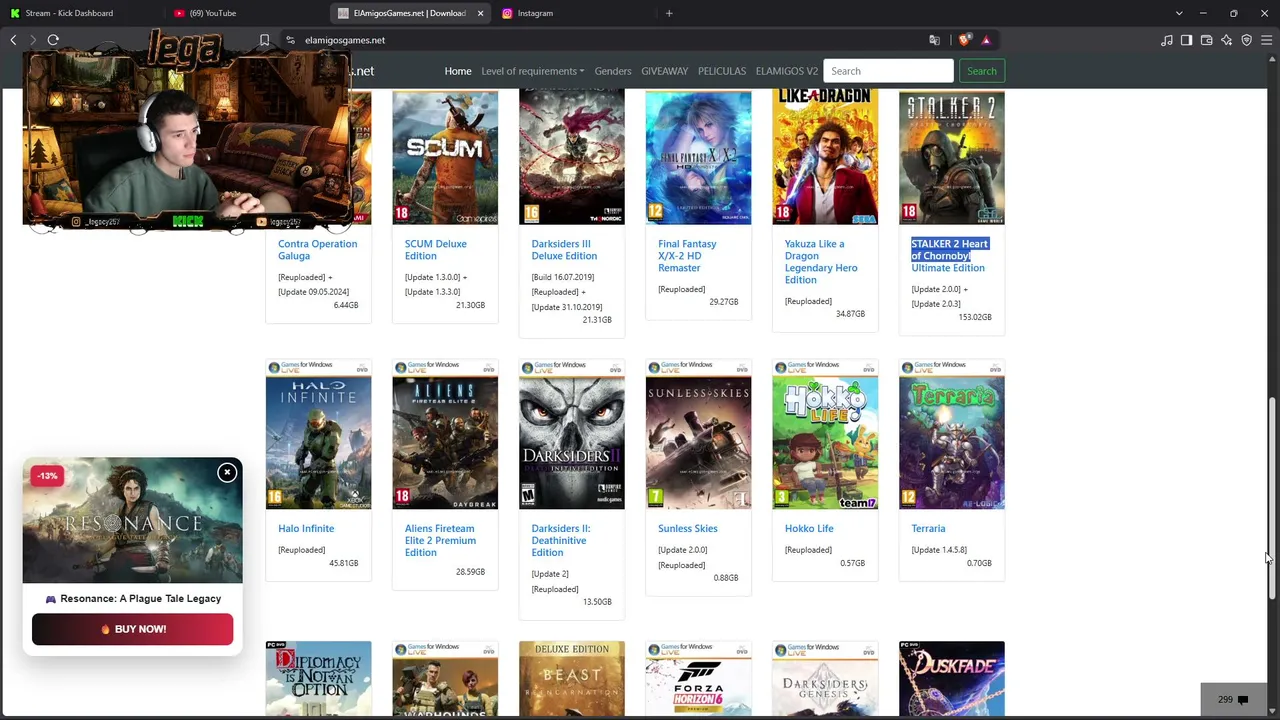The width and height of the screenshot is (1280, 720).
Task: Click the BUY NOW ad button
Action: coord(133,629)
